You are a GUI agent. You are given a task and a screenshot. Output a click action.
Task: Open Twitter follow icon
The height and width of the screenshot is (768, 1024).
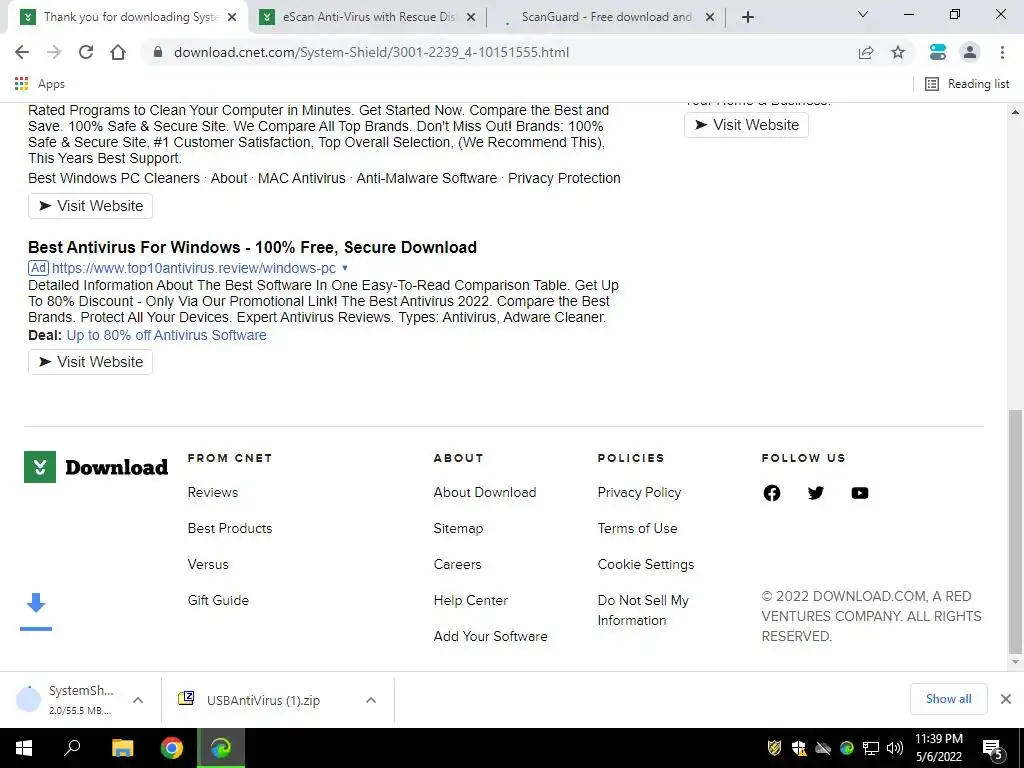pyautogui.click(x=816, y=493)
